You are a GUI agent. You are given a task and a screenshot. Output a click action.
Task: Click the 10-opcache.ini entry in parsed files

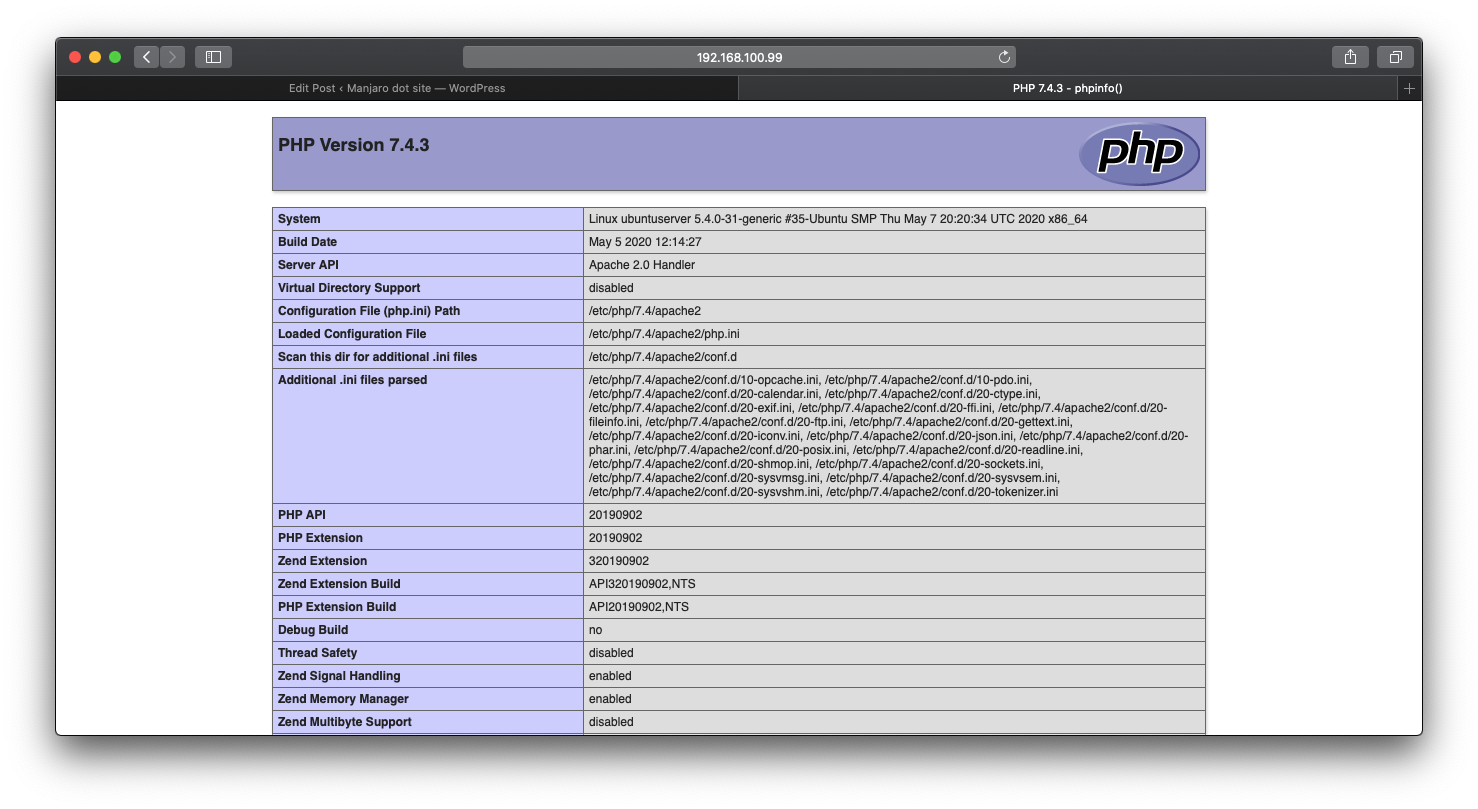705,380
